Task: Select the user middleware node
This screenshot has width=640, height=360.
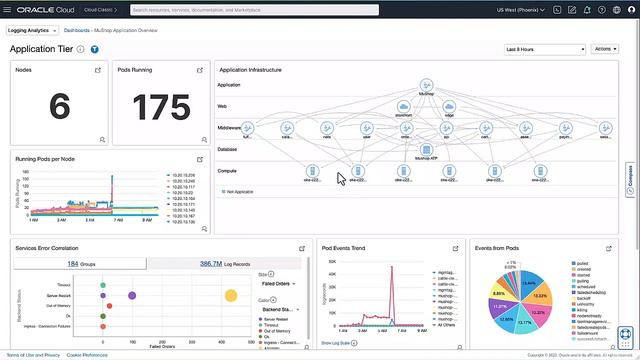Action: pos(367,129)
